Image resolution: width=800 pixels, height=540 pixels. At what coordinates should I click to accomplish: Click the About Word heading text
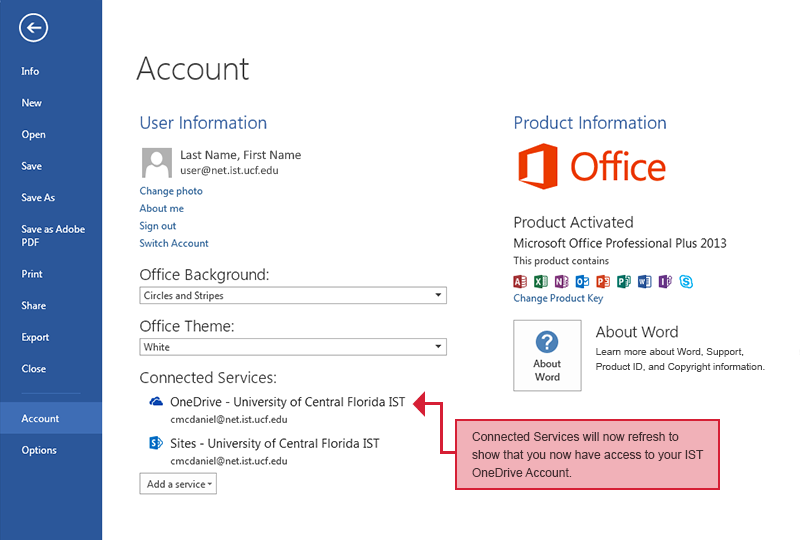point(637,332)
